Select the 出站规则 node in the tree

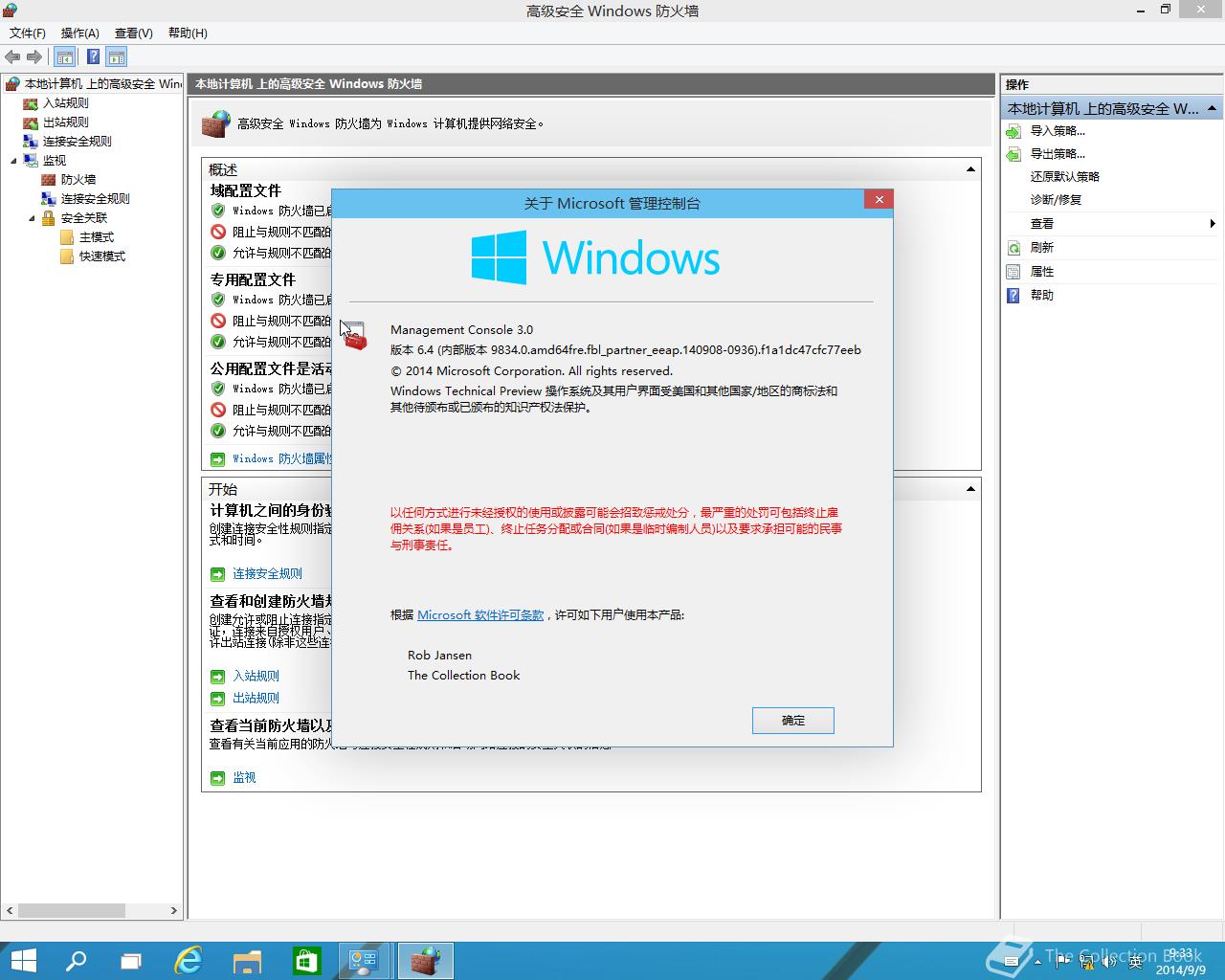(x=65, y=122)
